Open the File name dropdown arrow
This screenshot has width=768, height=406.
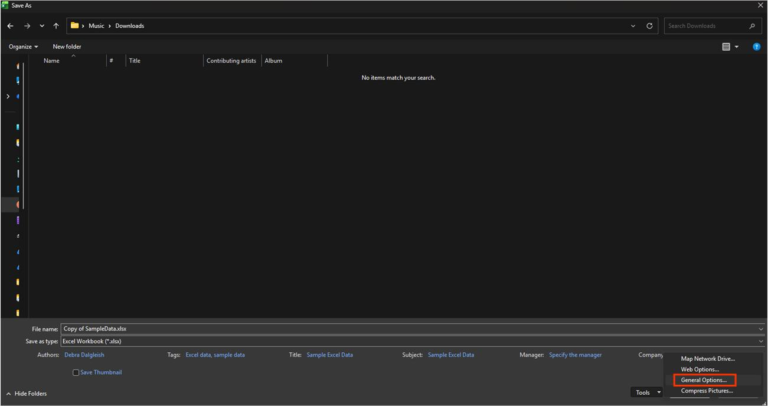[x=761, y=329]
